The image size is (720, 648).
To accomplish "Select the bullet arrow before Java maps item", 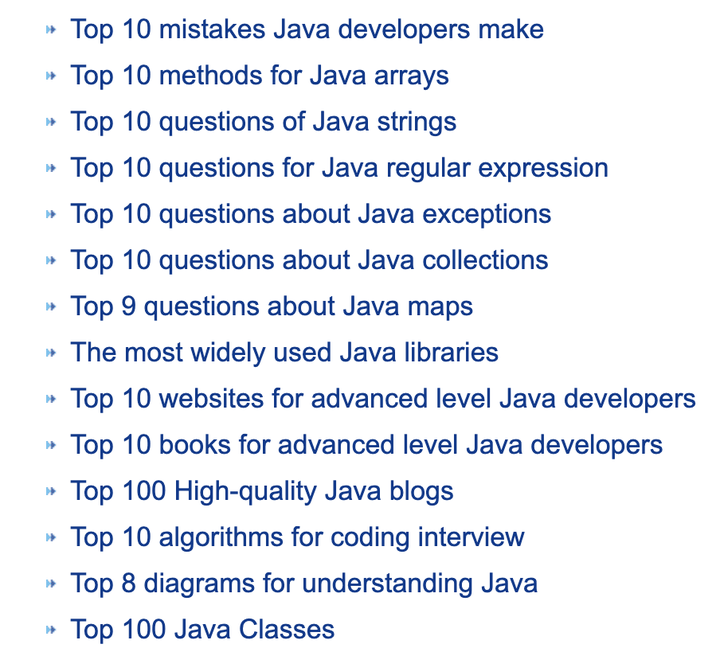I will pyautogui.click(x=51, y=307).
